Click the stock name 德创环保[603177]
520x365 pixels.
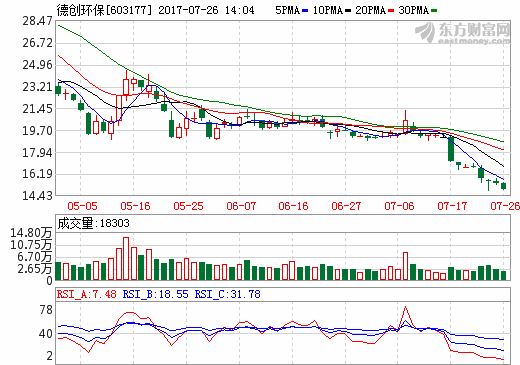(104, 10)
